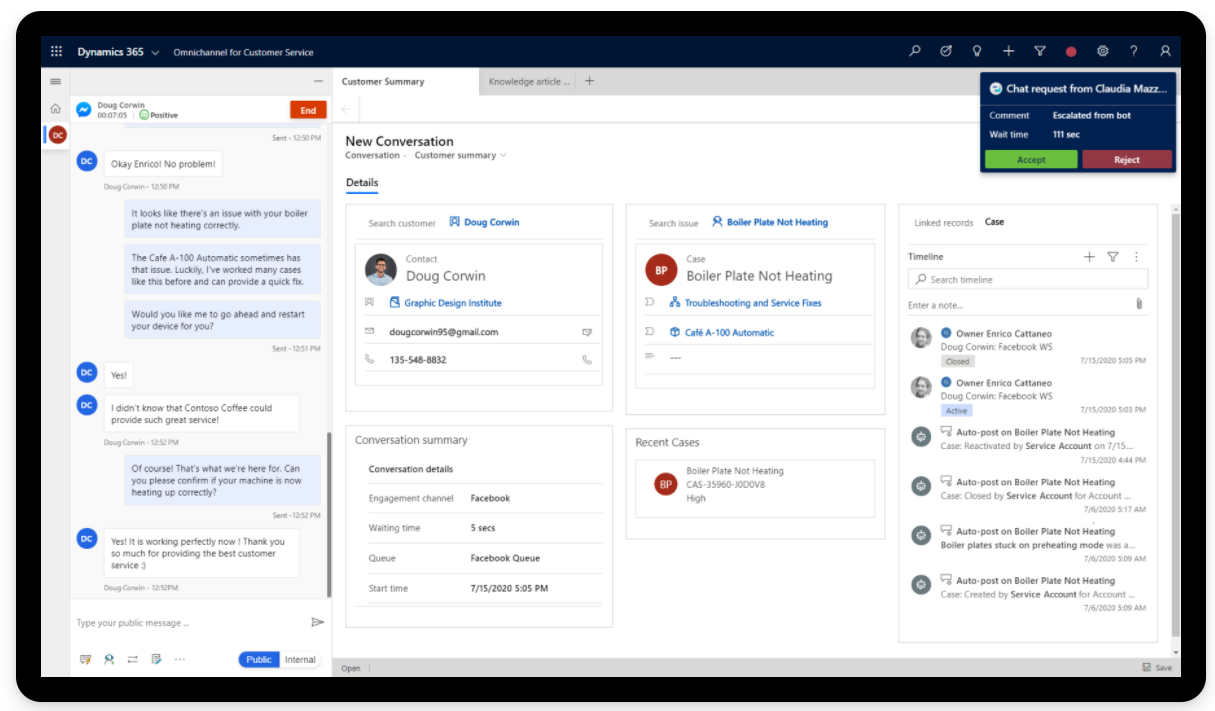Viewport: 1215px width, 711px height.
Task: Open timeline more commands vertical dots
Action: tap(1136, 257)
